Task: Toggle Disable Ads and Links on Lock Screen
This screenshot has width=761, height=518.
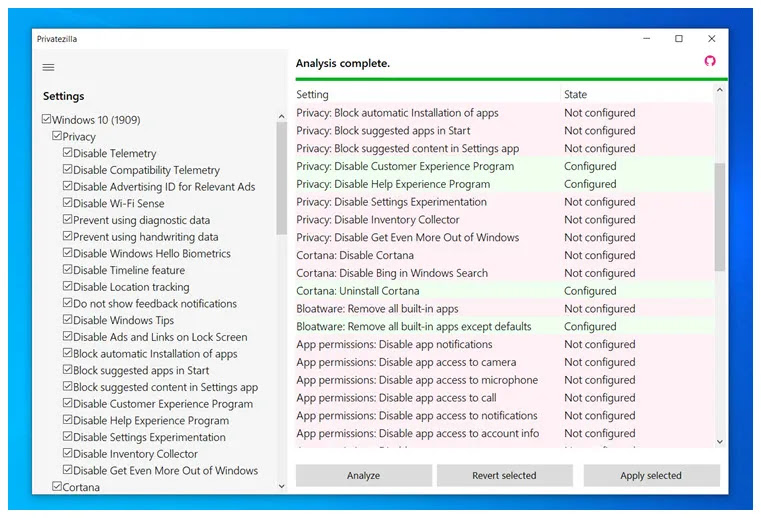Action: pos(67,336)
